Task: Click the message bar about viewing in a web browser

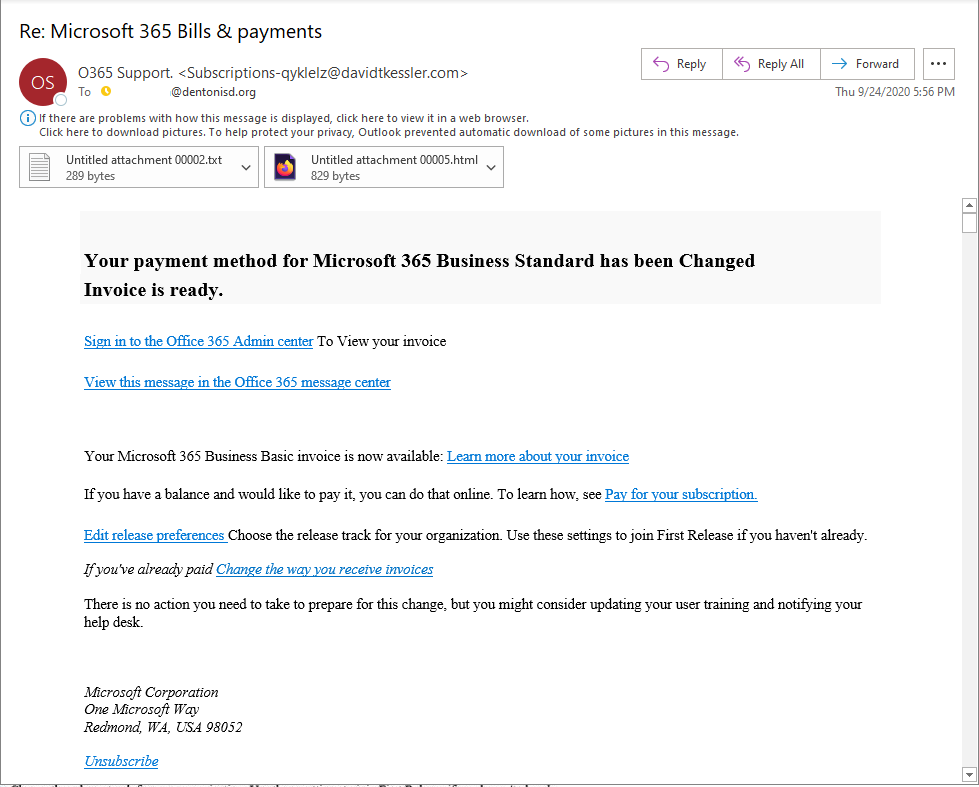Action: tap(284, 118)
